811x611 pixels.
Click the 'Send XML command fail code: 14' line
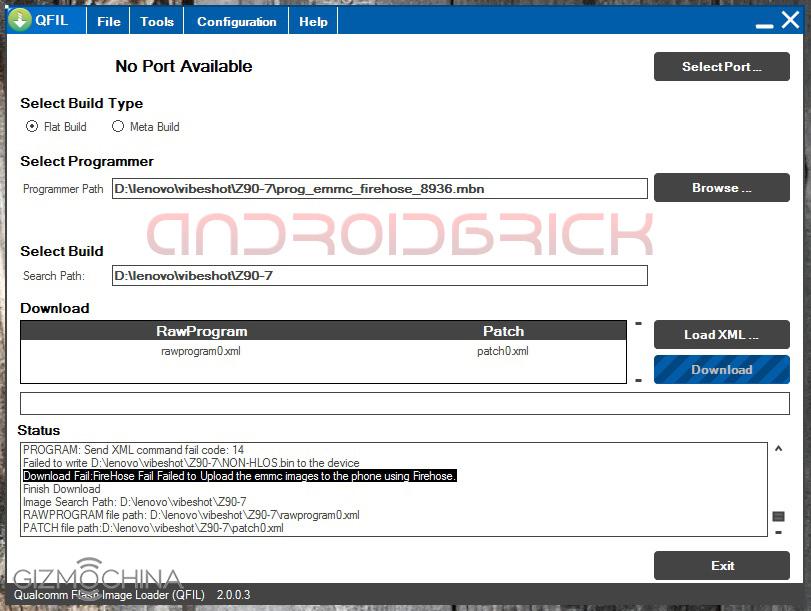click(133, 450)
